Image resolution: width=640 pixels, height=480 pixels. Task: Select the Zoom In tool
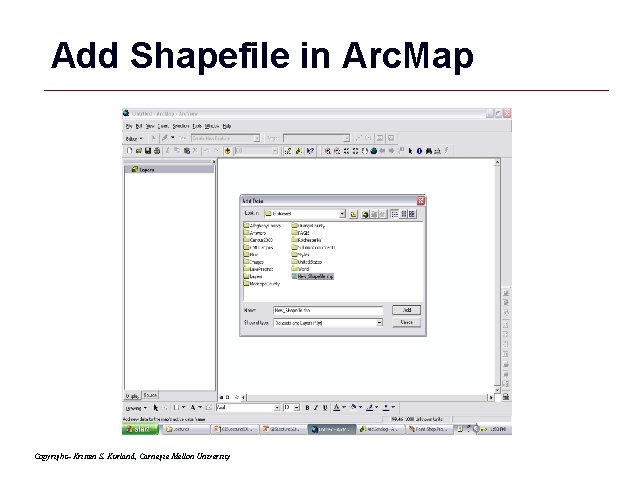pos(327,151)
